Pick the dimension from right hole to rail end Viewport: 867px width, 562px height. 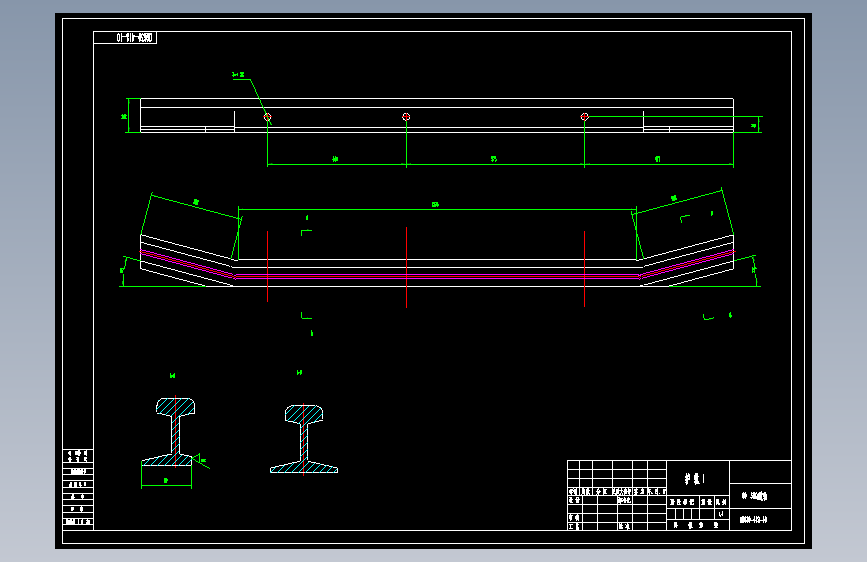[x=657, y=159]
